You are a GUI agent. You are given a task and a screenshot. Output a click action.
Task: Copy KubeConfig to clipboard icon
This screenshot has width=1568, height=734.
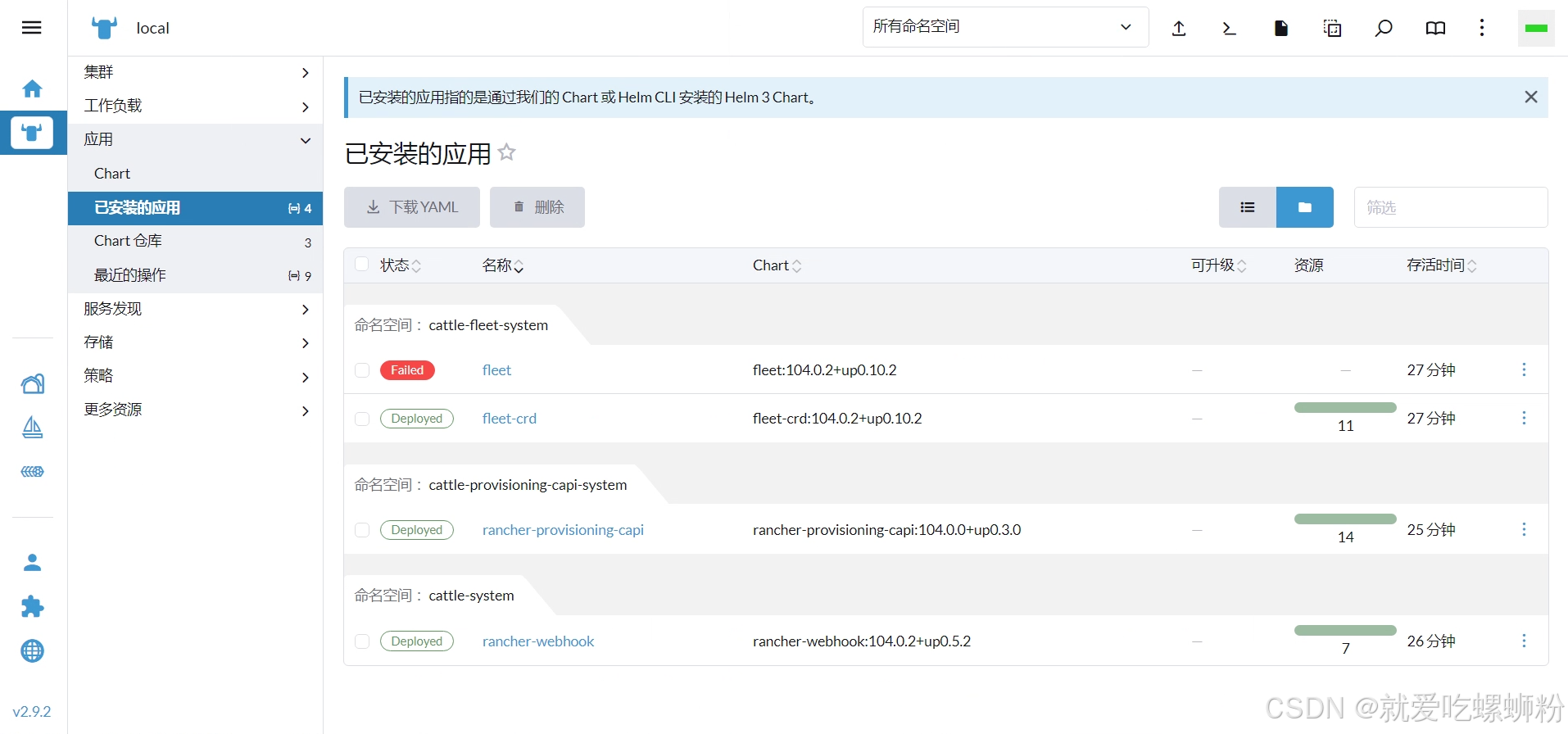point(1333,29)
